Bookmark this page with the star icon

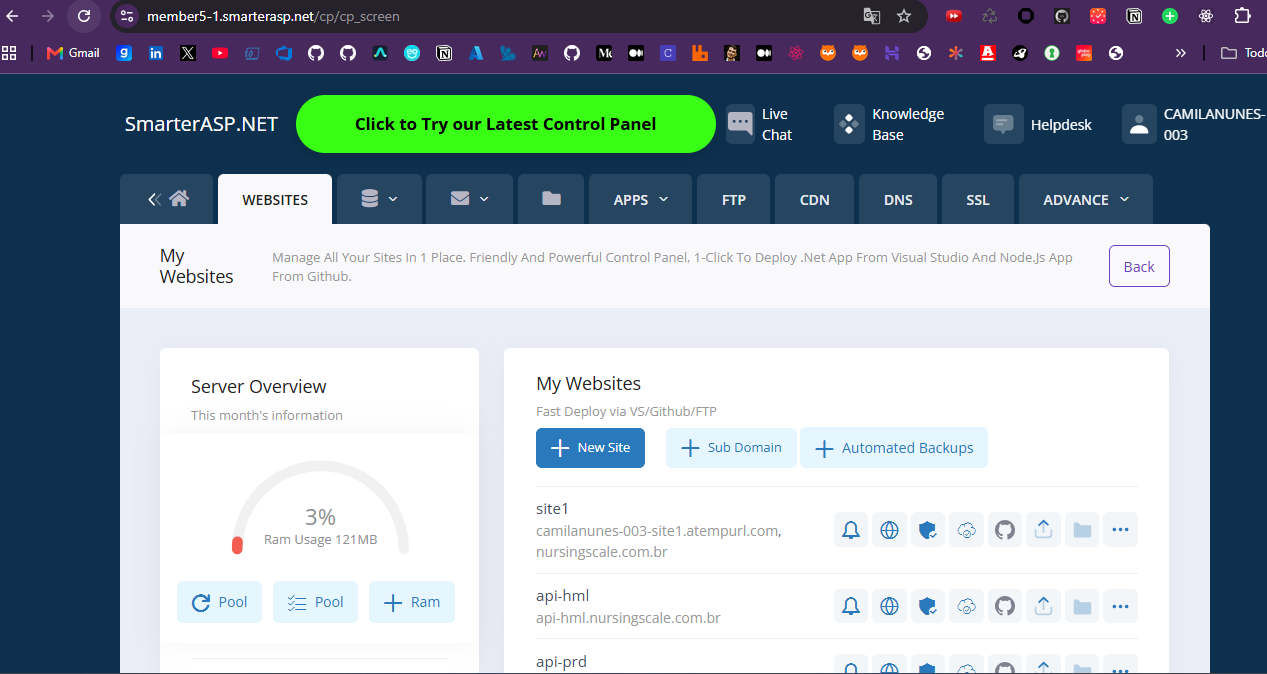(904, 16)
